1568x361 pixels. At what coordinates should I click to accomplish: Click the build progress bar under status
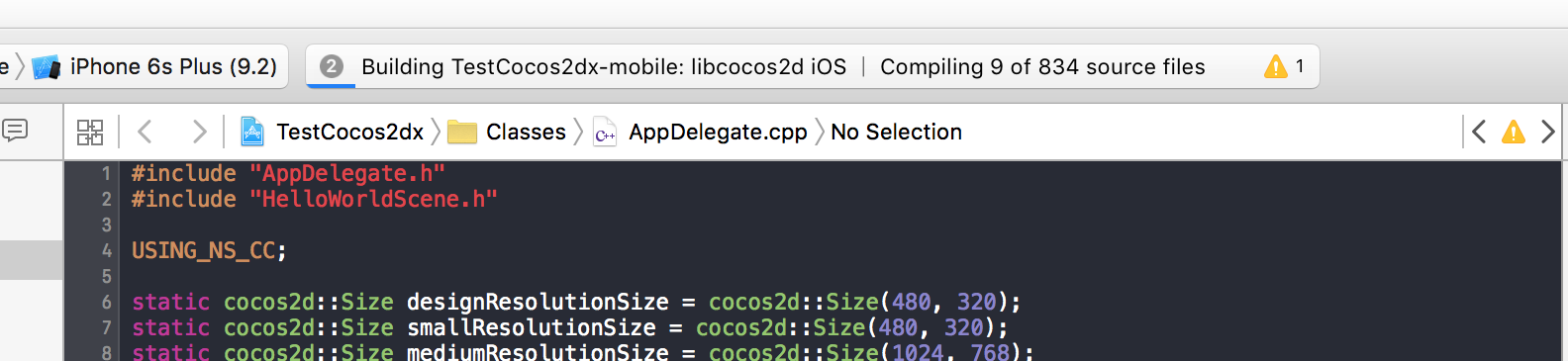331,85
